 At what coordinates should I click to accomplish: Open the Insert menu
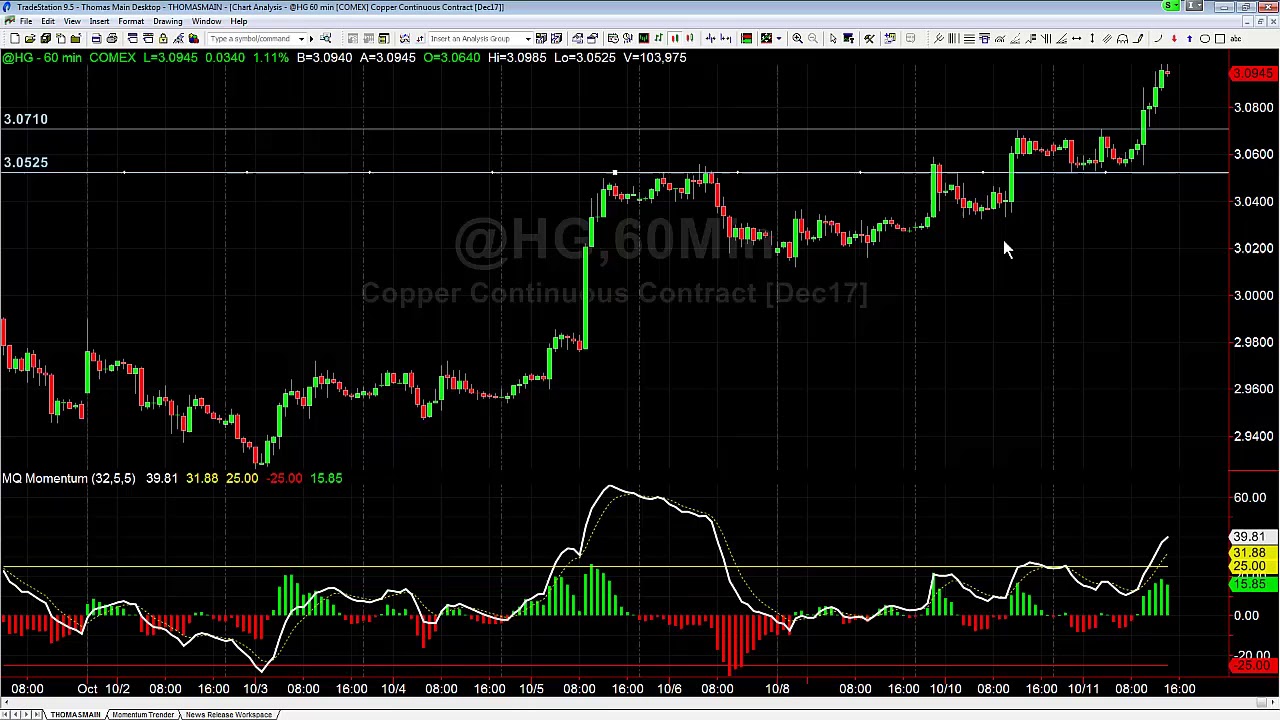click(x=99, y=21)
